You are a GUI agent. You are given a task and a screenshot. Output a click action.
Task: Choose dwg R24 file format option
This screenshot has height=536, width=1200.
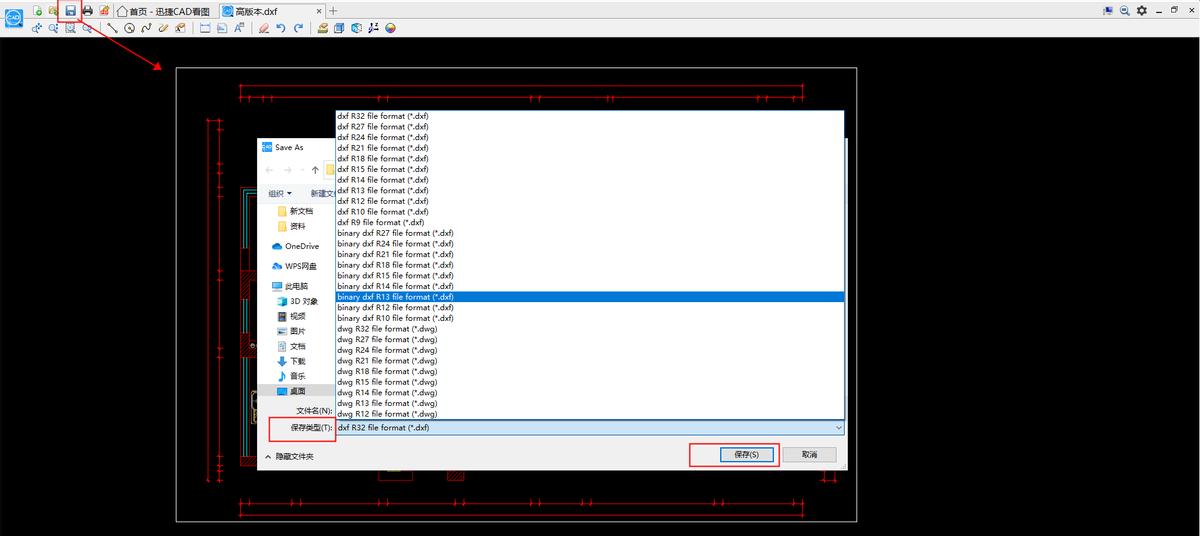pos(590,350)
